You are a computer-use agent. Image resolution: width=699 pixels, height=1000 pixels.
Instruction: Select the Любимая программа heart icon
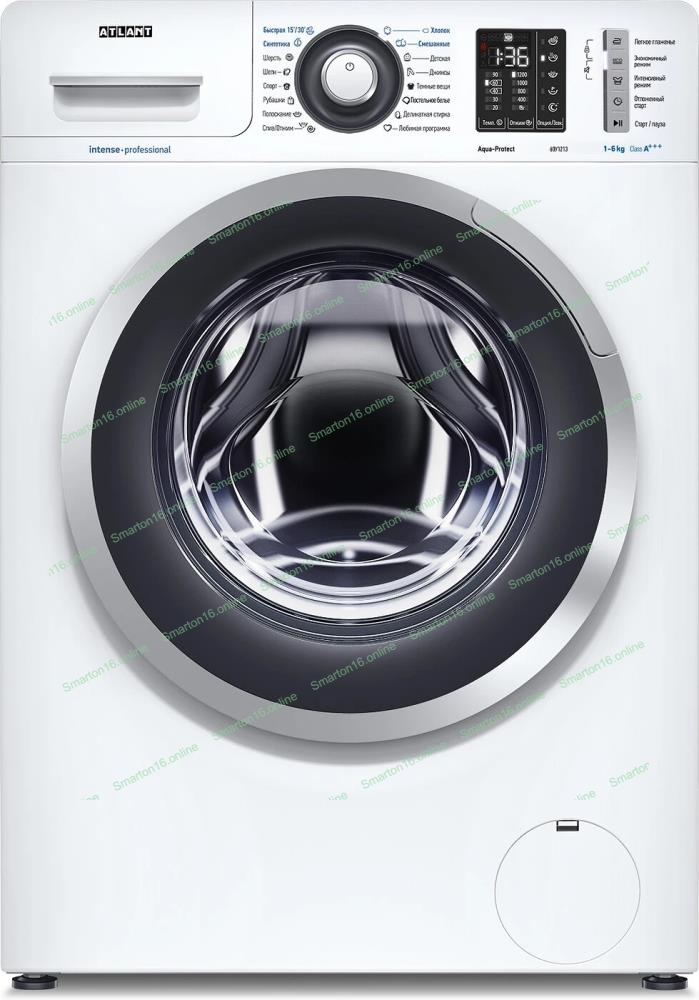[387, 129]
